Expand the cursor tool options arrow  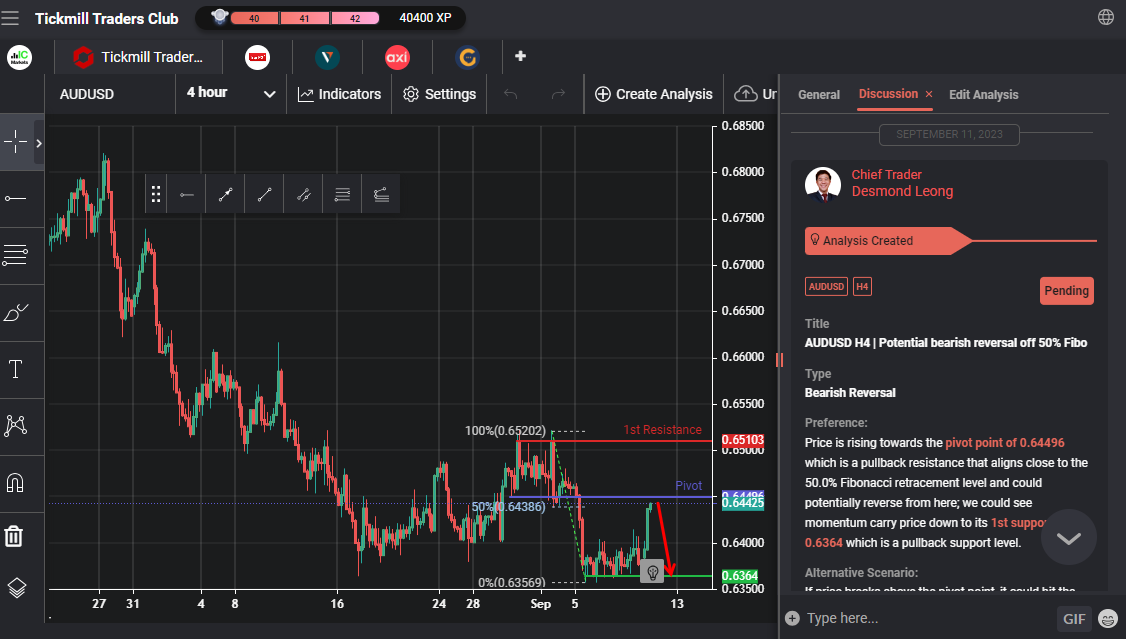click(39, 143)
